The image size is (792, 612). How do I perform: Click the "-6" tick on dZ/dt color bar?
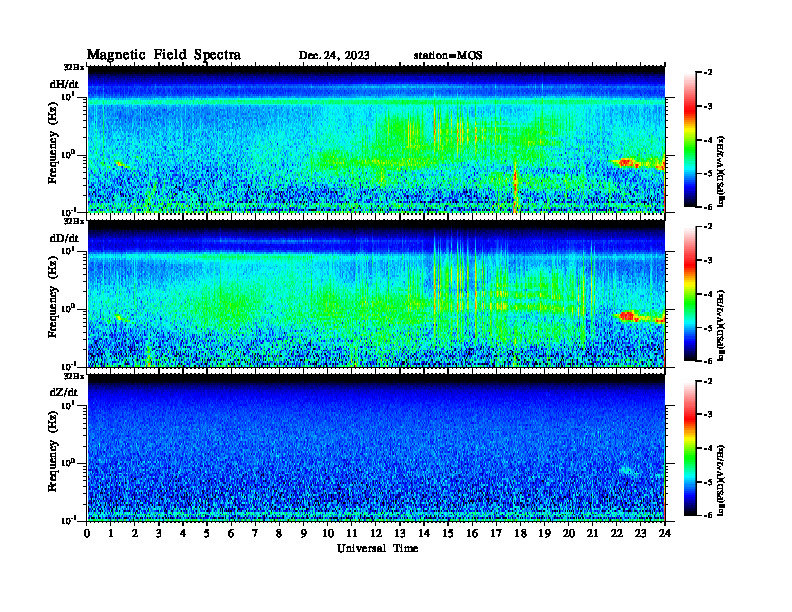click(x=708, y=515)
